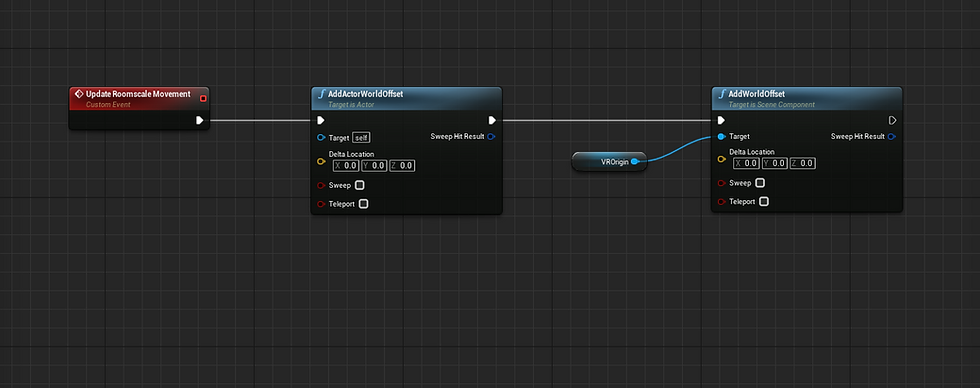Click the Update Roomscale Movement exec output pin

coord(199,120)
